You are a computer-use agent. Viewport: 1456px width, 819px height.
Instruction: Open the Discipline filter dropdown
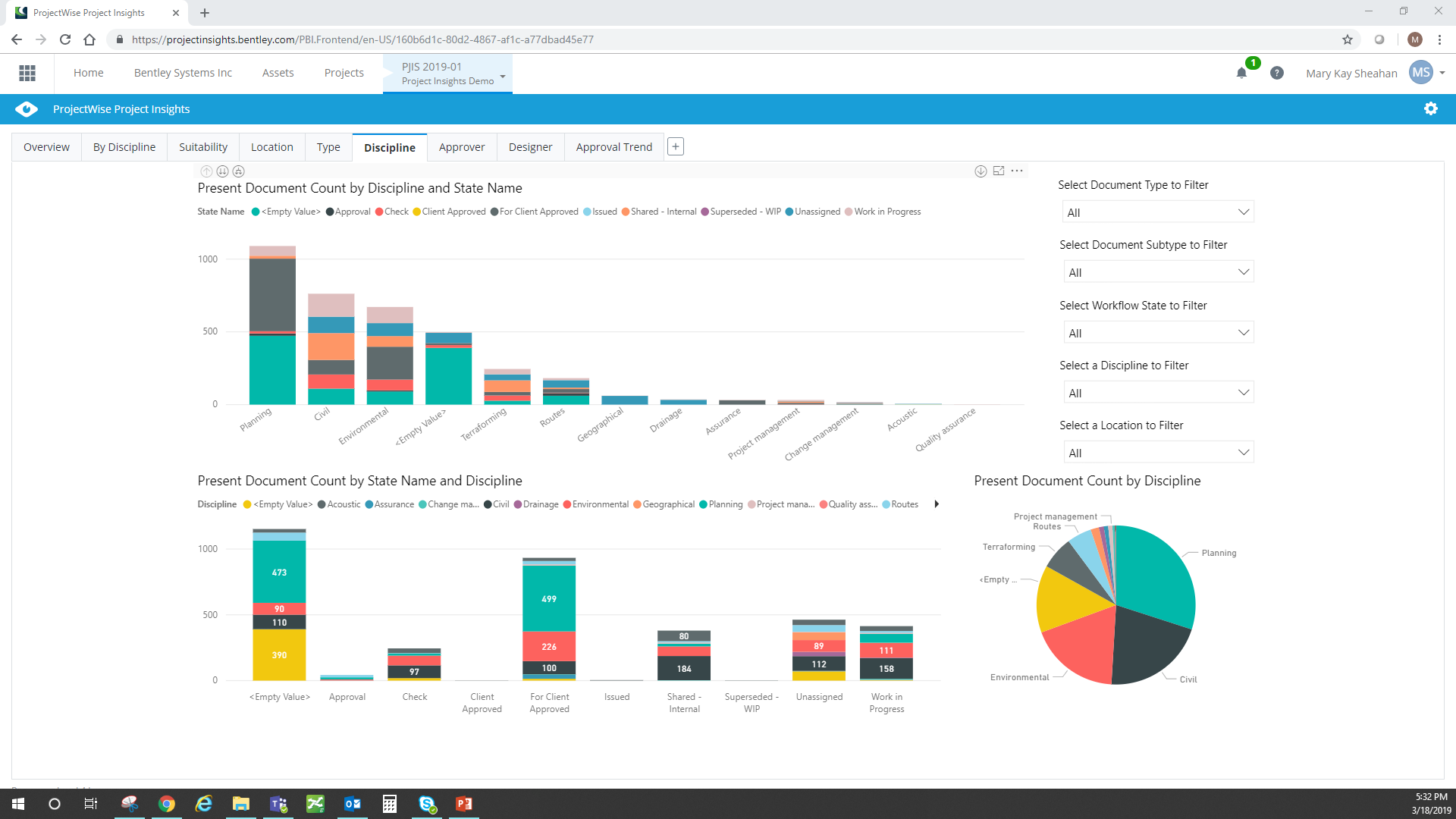pos(1158,392)
